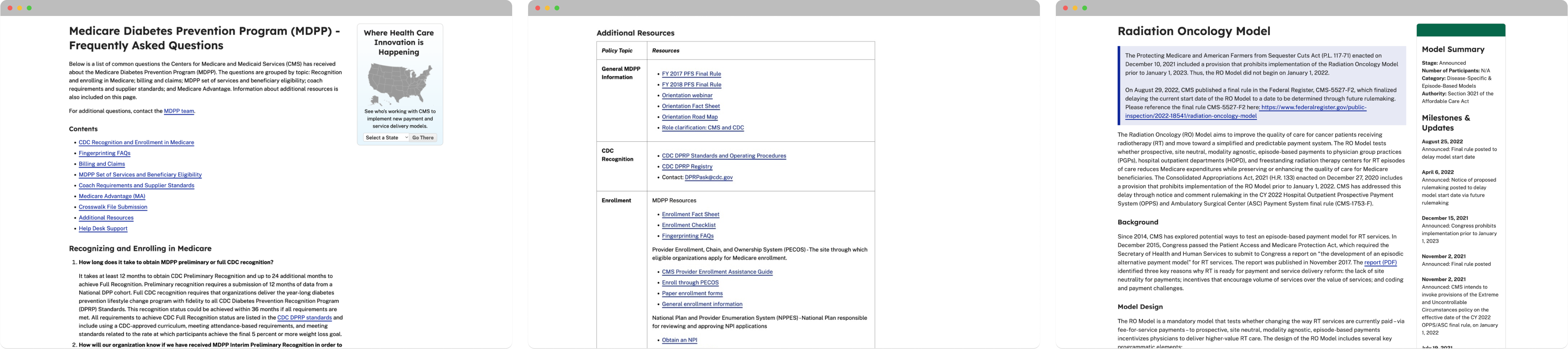Click the United States map image
Image resolution: width=1568 pixels, height=349 pixels.
point(400,84)
